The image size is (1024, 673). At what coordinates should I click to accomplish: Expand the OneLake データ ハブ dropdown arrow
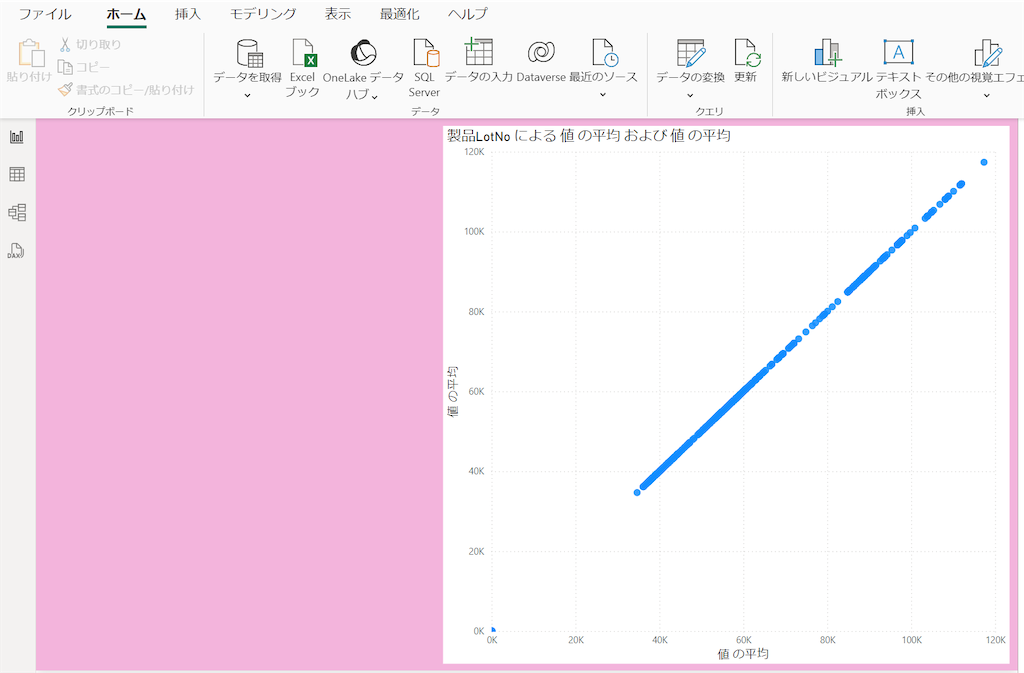point(376,97)
